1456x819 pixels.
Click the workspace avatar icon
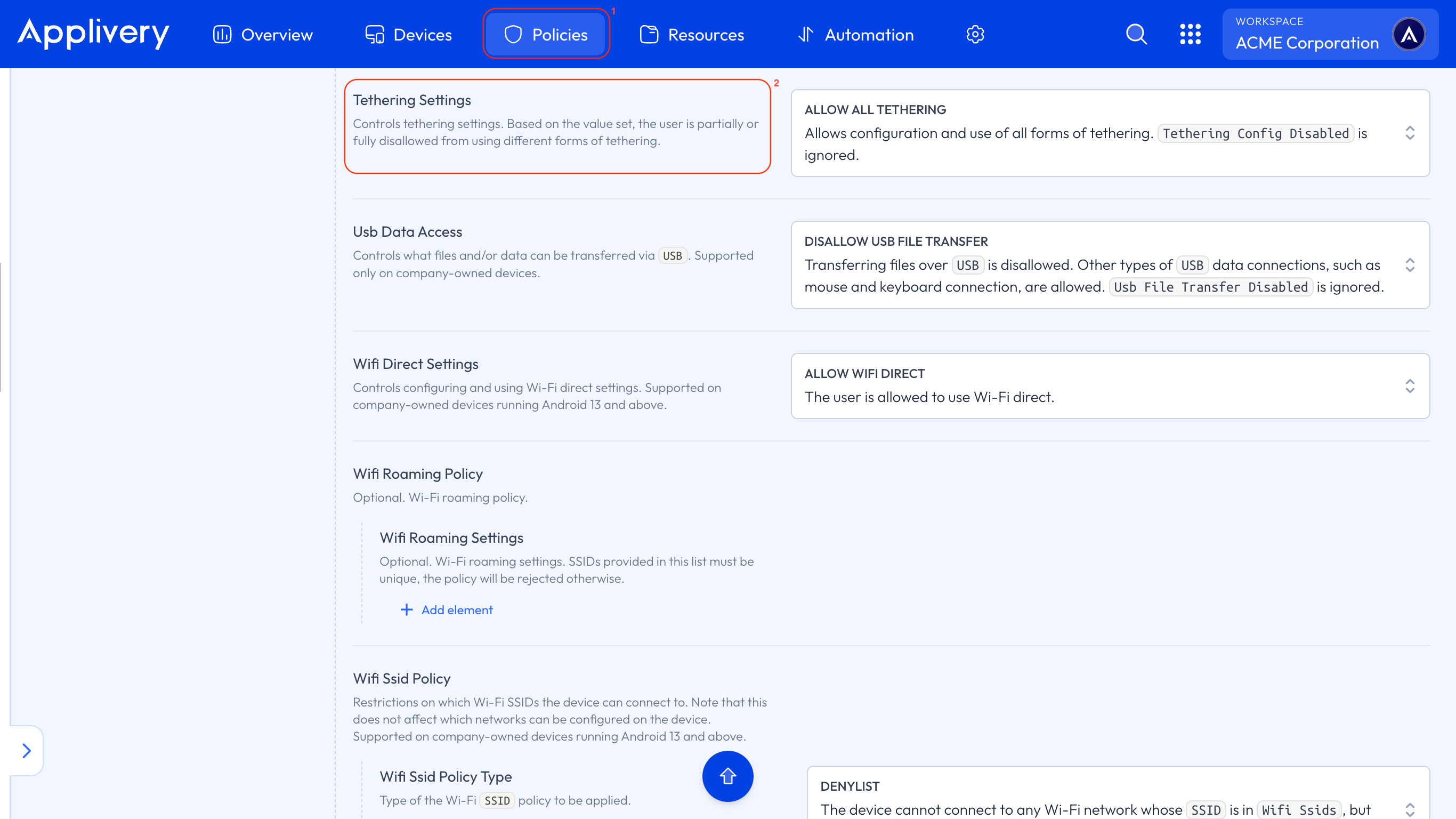[1409, 35]
